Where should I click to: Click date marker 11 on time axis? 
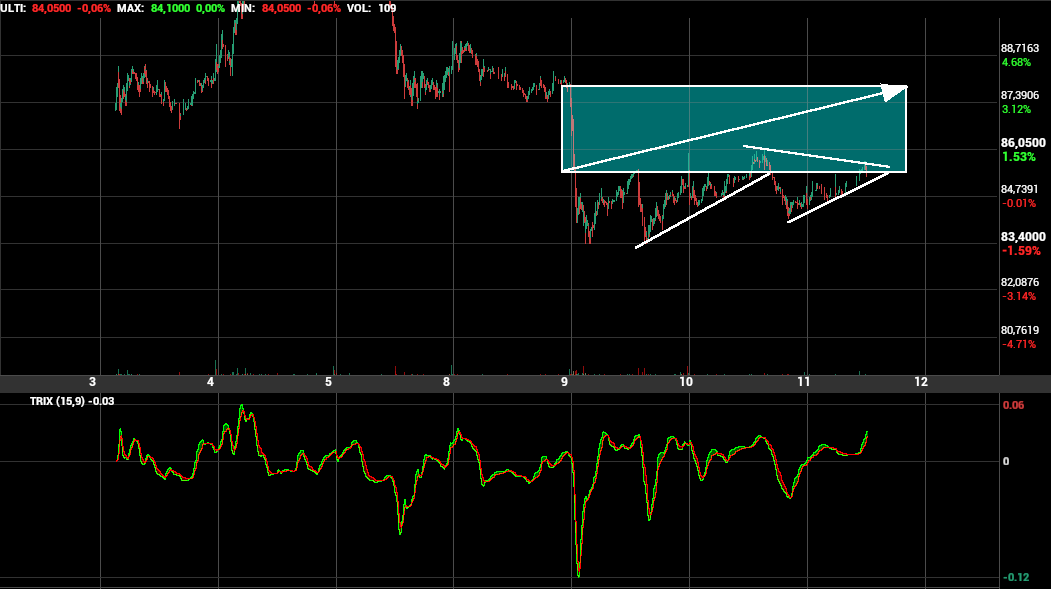[x=804, y=382]
